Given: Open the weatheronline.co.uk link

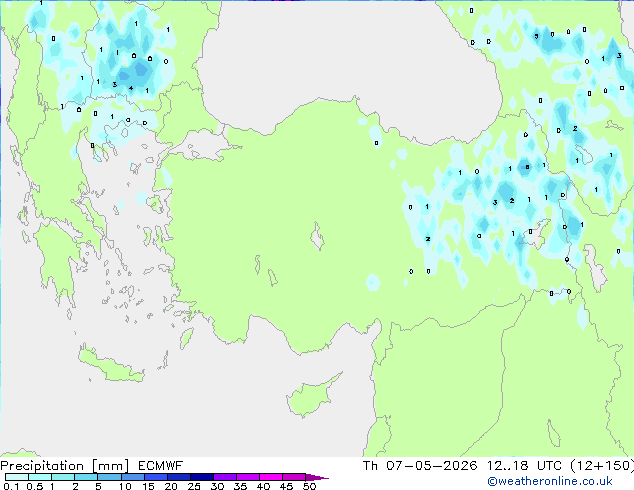Looking at the screenshot, I should [x=549, y=481].
